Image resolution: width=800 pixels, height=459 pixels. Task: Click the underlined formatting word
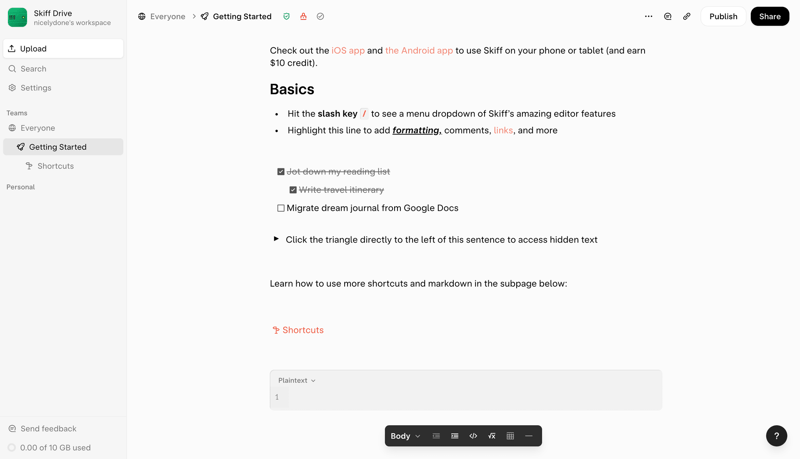point(416,131)
